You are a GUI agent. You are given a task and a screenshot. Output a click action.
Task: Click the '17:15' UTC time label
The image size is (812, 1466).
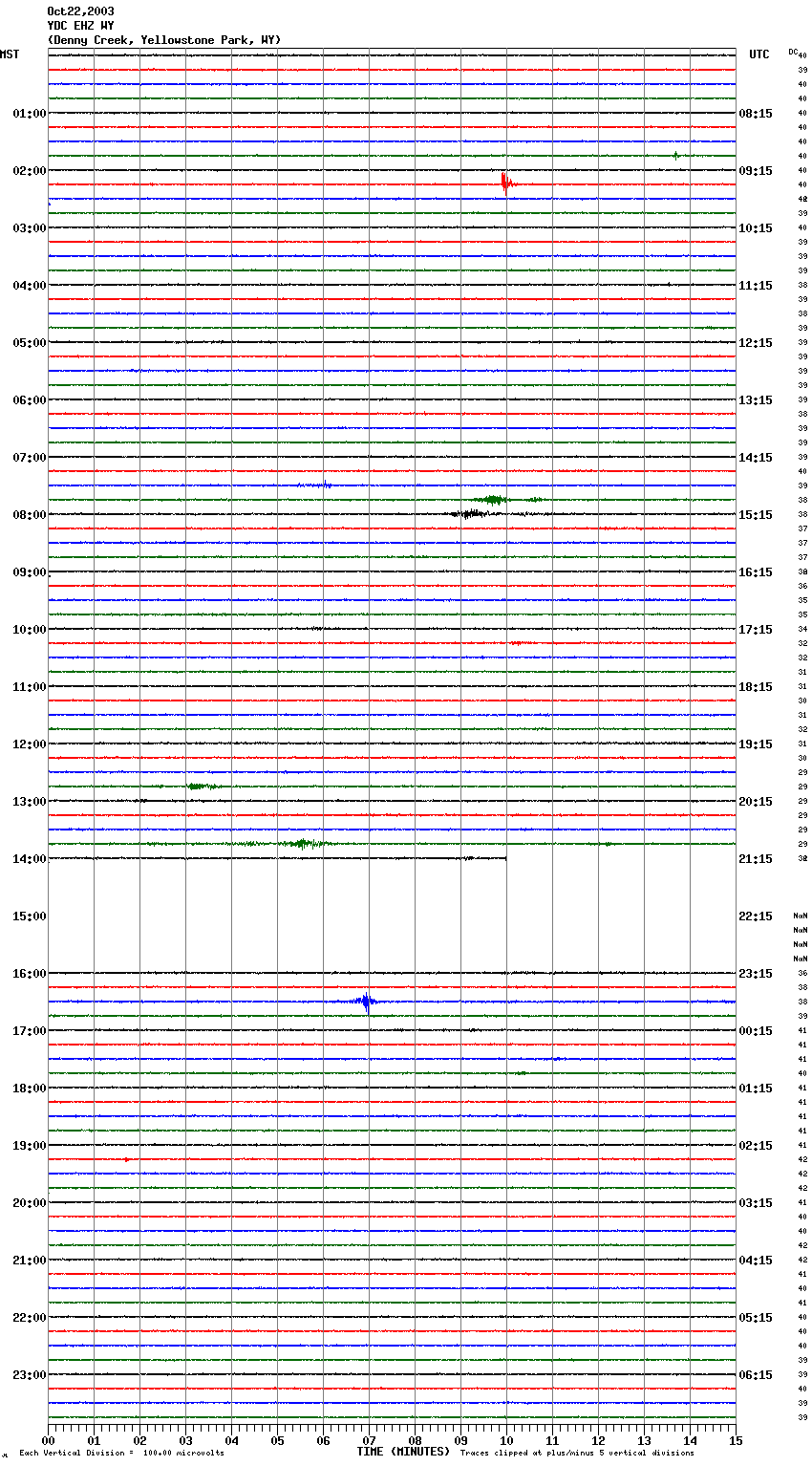(756, 629)
